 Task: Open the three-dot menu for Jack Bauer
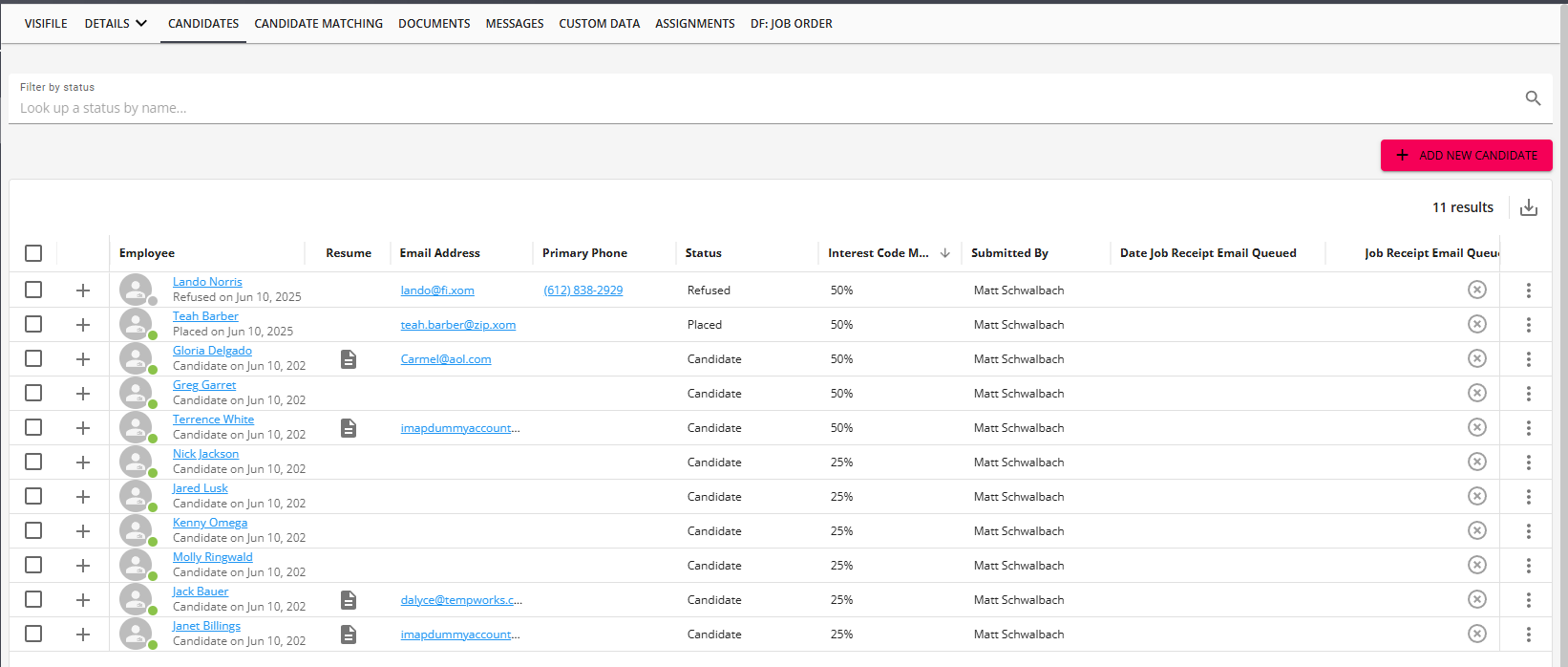coord(1529,600)
